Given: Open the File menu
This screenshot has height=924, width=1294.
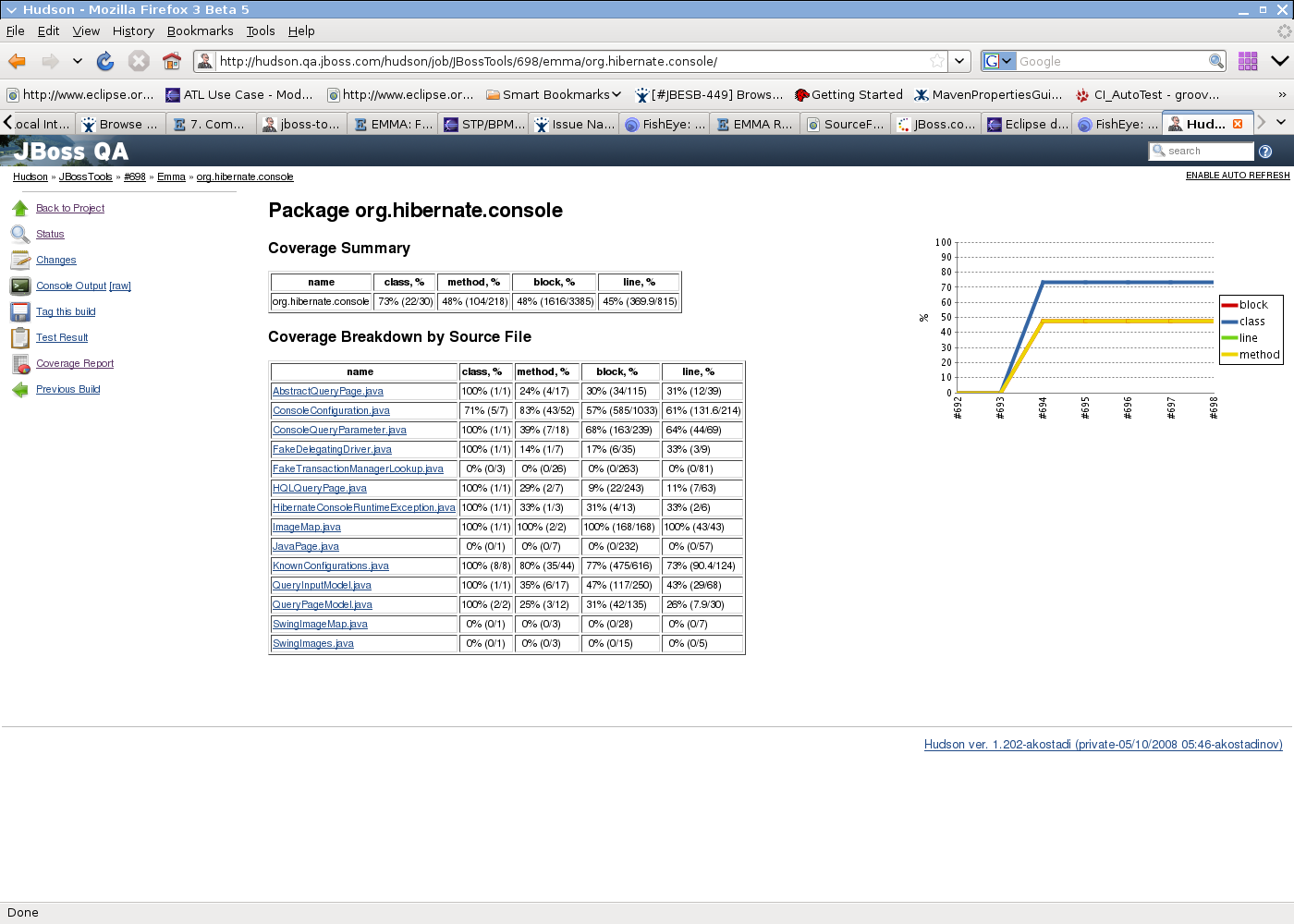Looking at the screenshot, I should coord(16,30).
